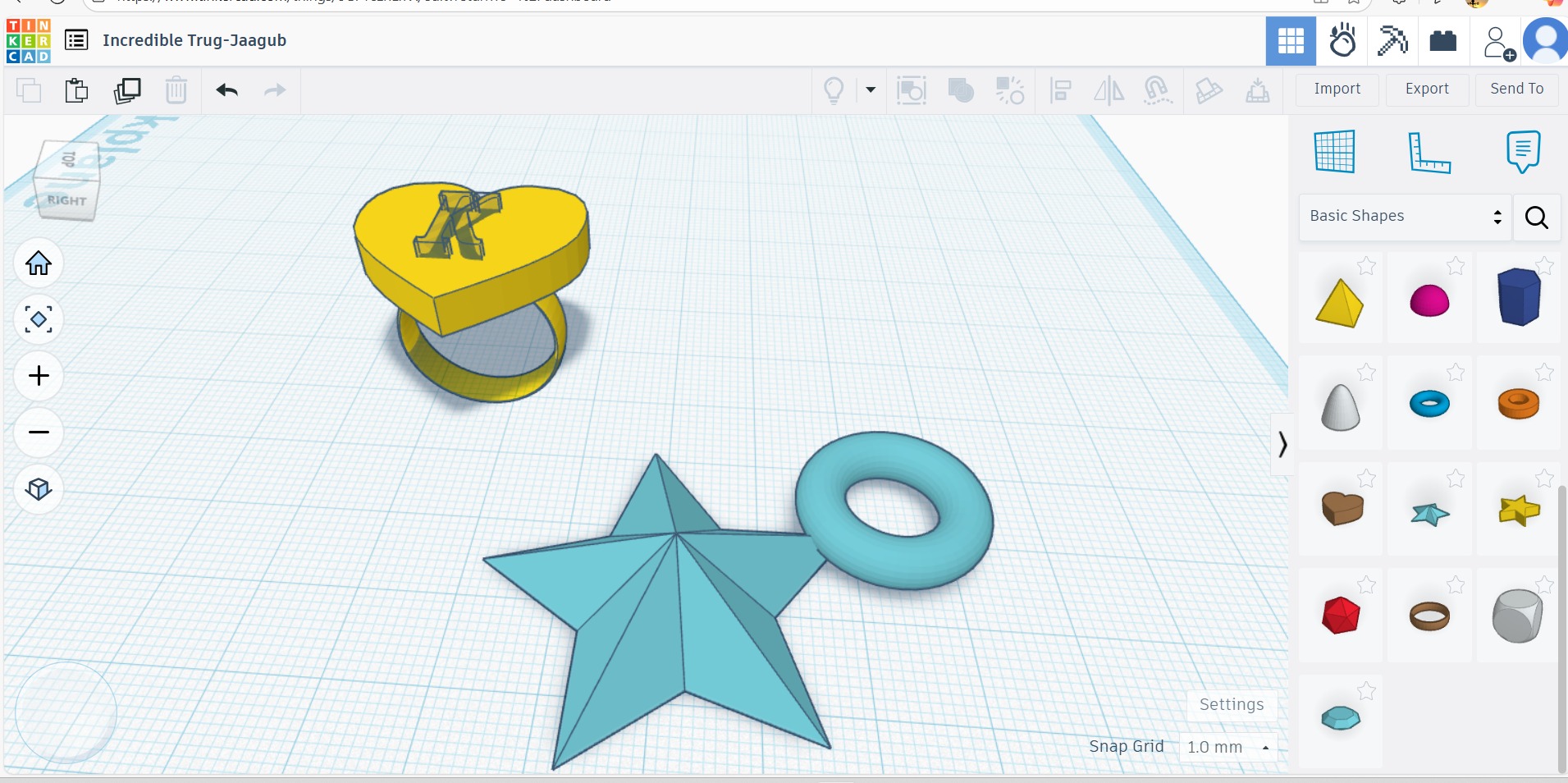Pick the gray Dice shape

pyautogui.click(x=1517, y=616)
